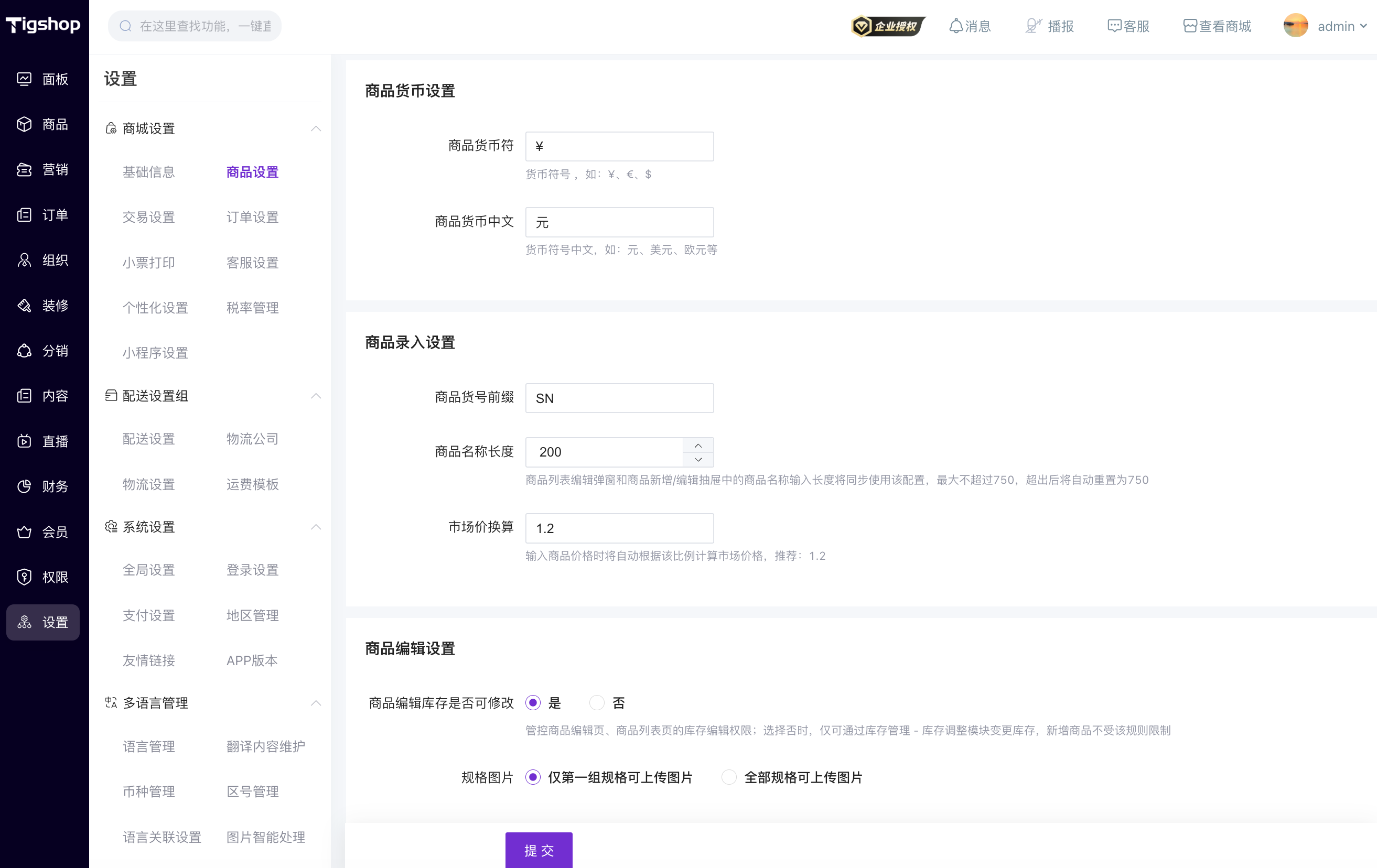Open 图片智能处理 page
Screen dimensions: 1377x868
265,837
